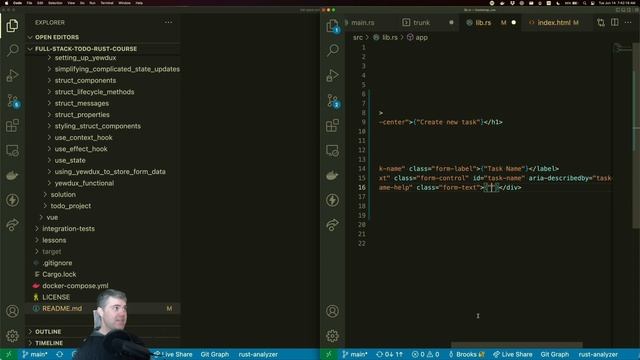
Task: Open Docker view in right window
Action: [333, 176]
